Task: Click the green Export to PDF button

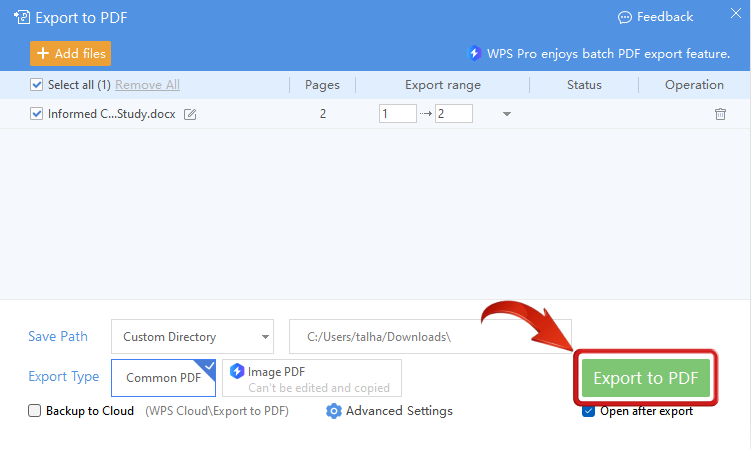Action: pos(646,378)
